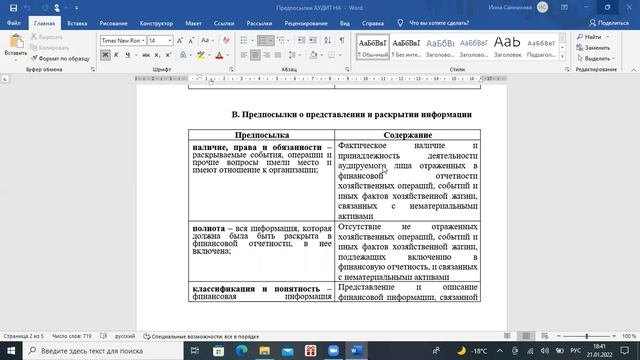Image resolution: width=640 pixels, height=360 pixels.
Task: Click the Paste (Вставить) clipboard icon
Action: 16,41
